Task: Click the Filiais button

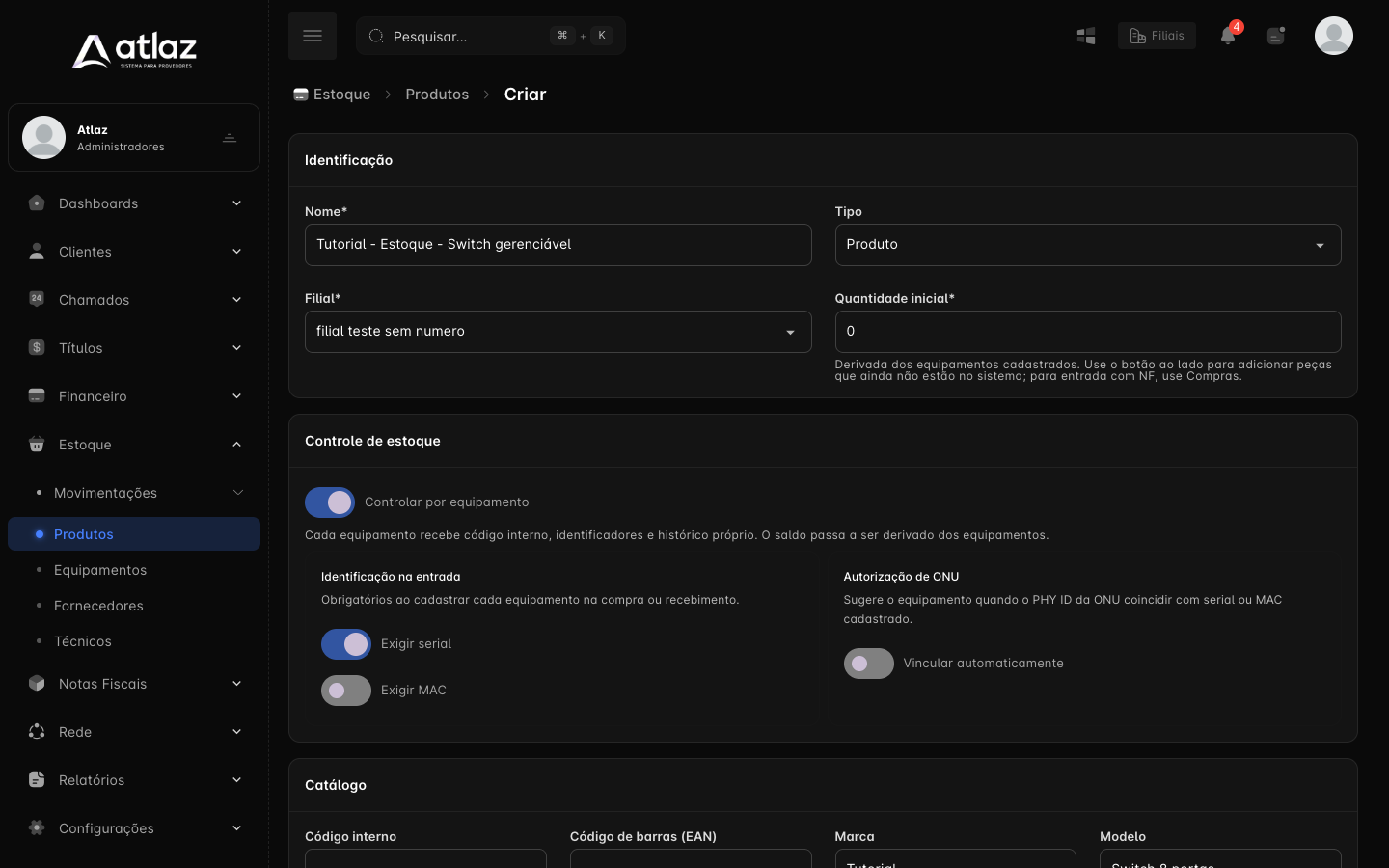Action: click(1157, 36)
